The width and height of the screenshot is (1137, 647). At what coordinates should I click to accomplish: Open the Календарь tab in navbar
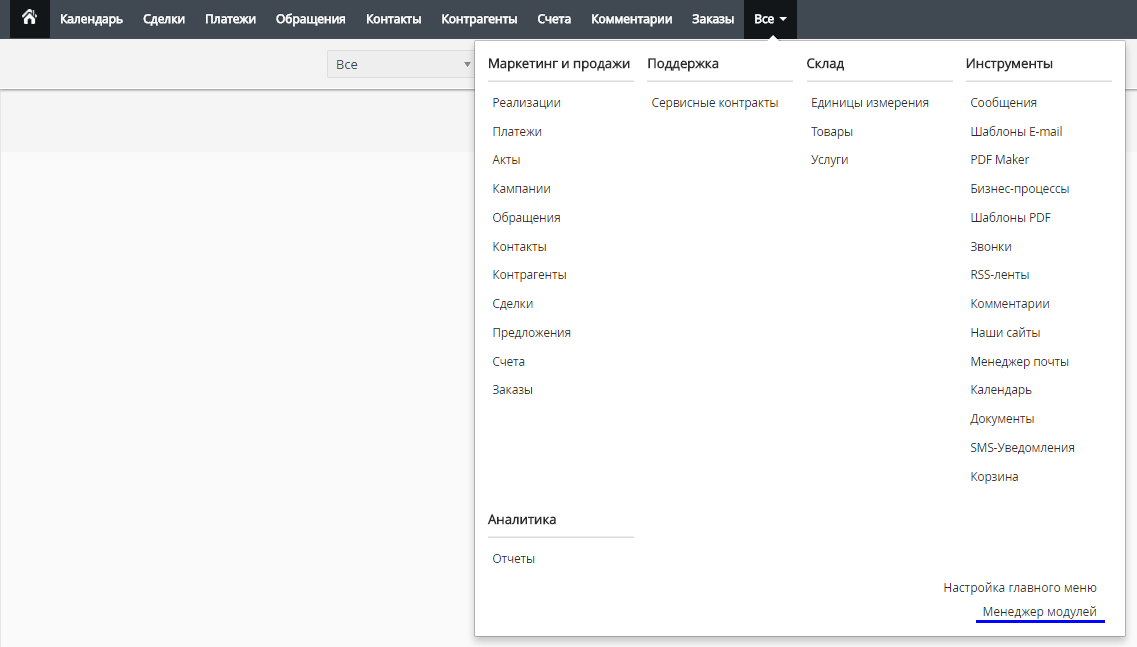coord(91,19)
